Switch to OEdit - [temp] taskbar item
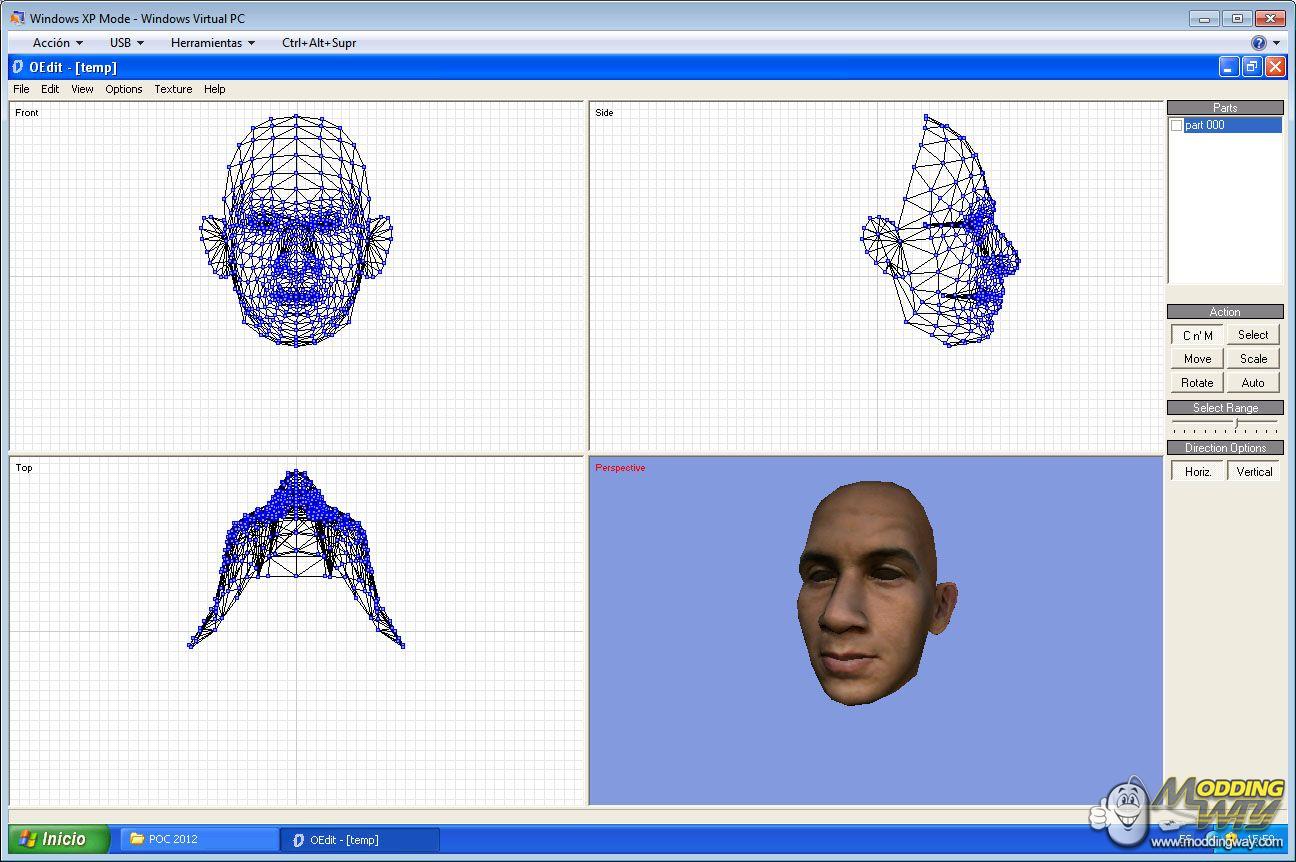 coord(359,839)
